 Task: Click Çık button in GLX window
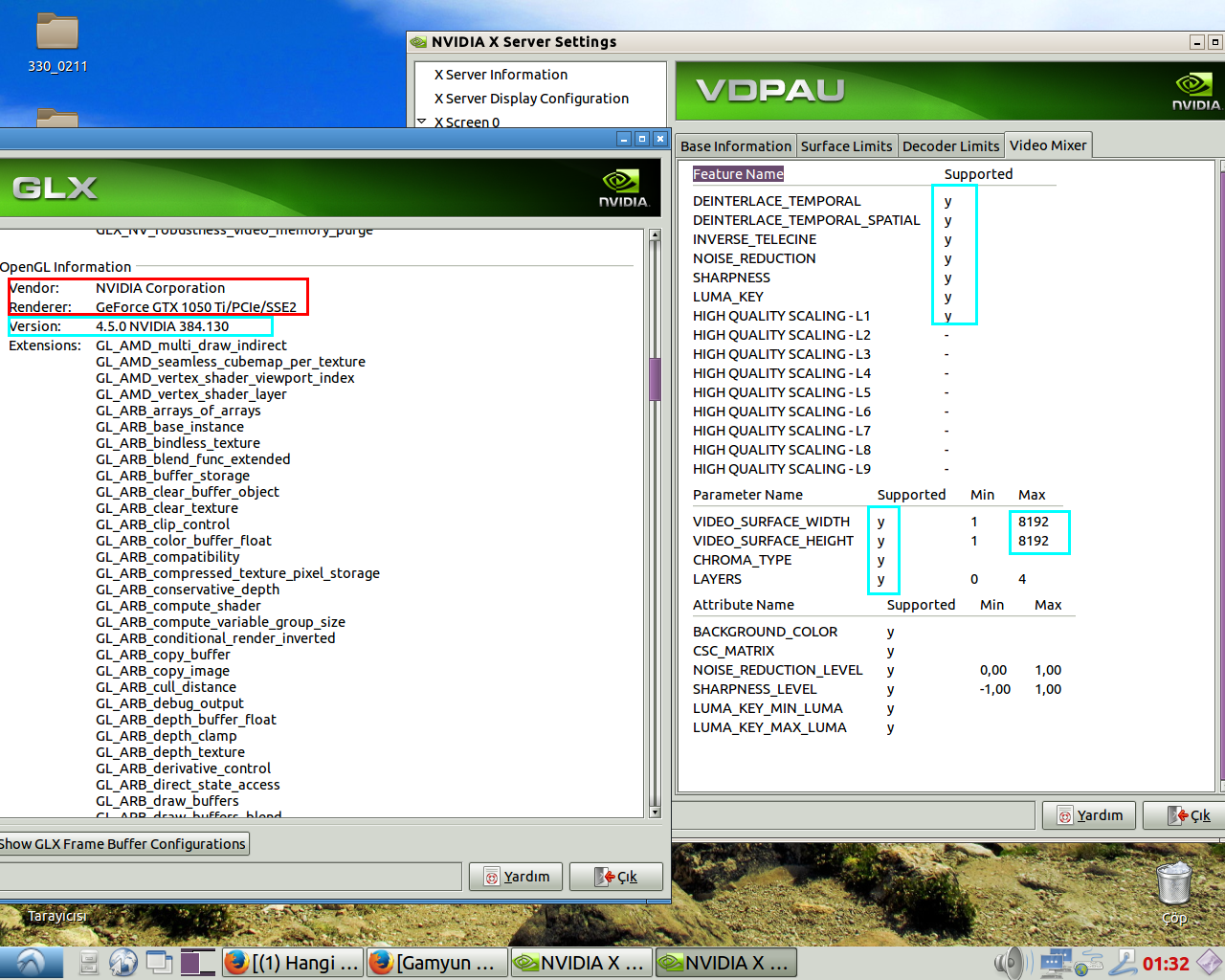click(x=616, y=877)
